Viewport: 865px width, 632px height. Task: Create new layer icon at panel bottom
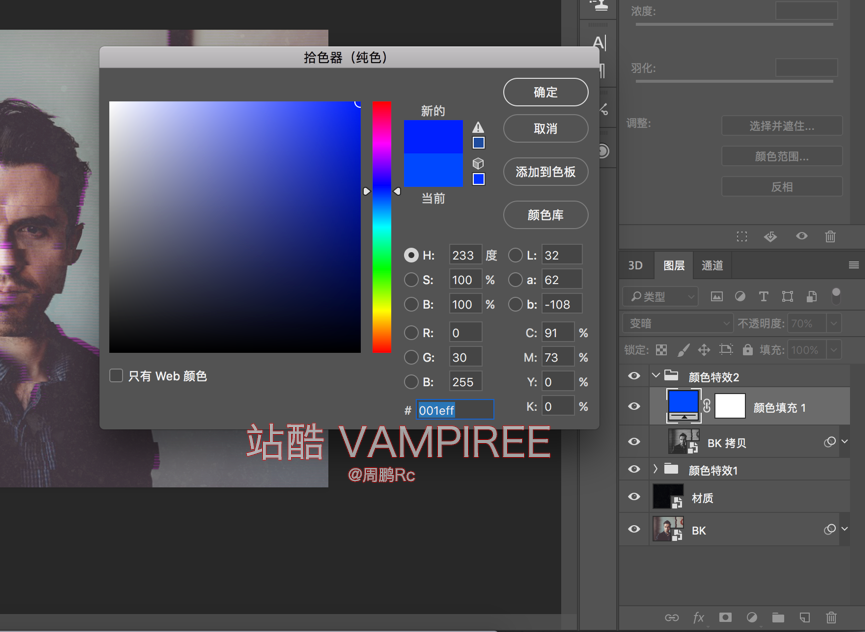(804, 618)
